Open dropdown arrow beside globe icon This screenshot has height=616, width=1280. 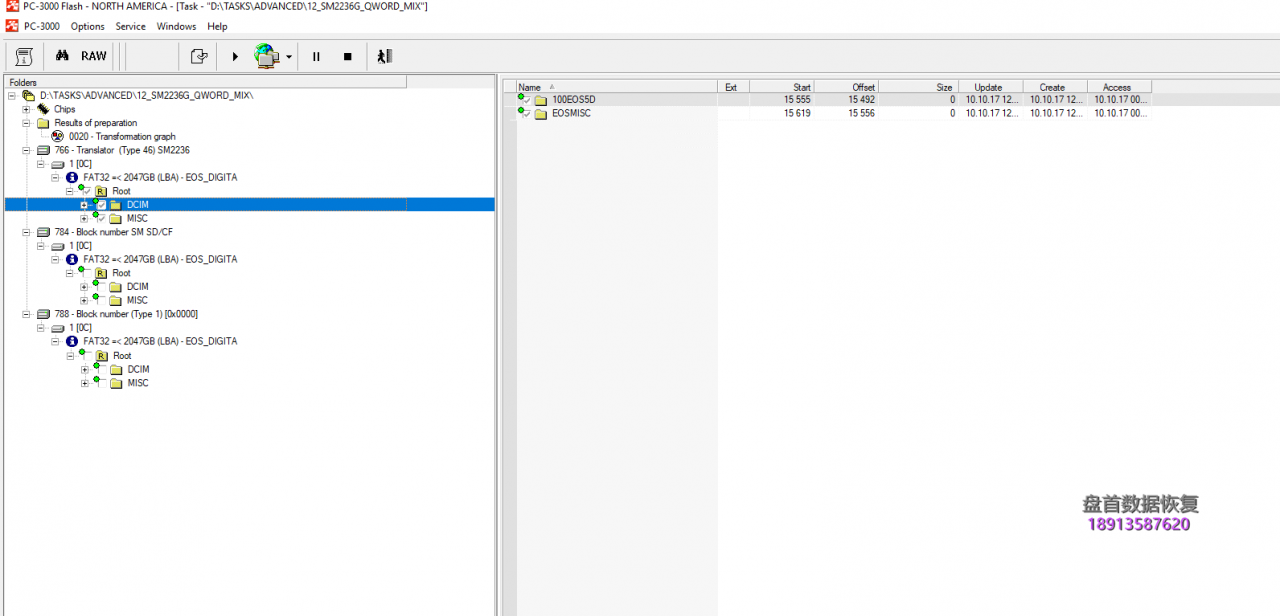(x=289, y=57)
